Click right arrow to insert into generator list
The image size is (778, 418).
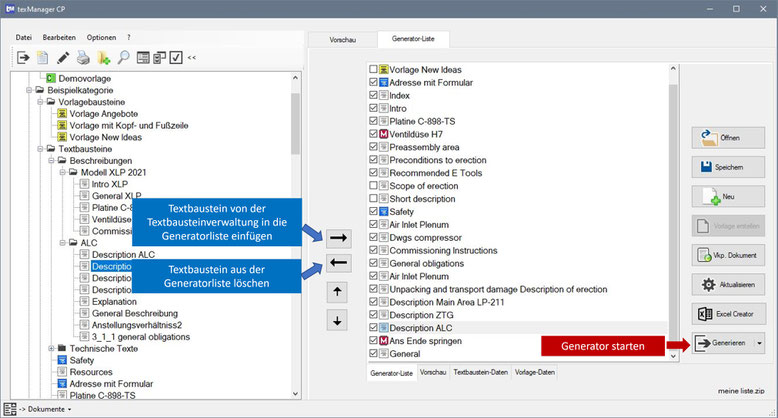pos(338,238)
